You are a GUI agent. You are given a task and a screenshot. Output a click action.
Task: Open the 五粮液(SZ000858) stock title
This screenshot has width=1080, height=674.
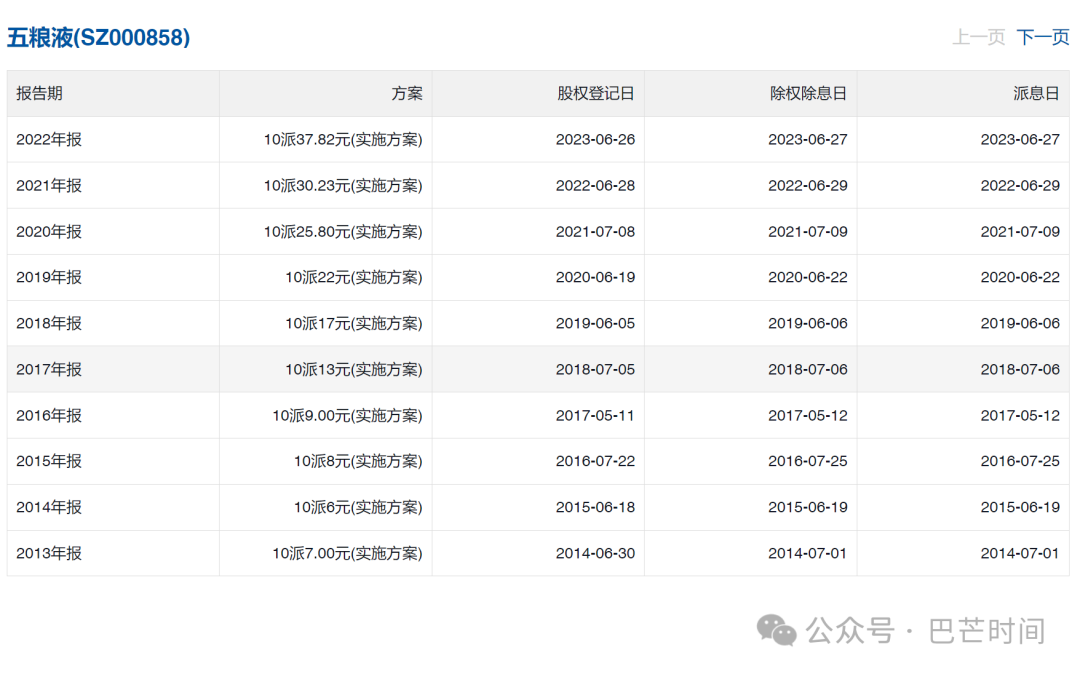(98, 37)
